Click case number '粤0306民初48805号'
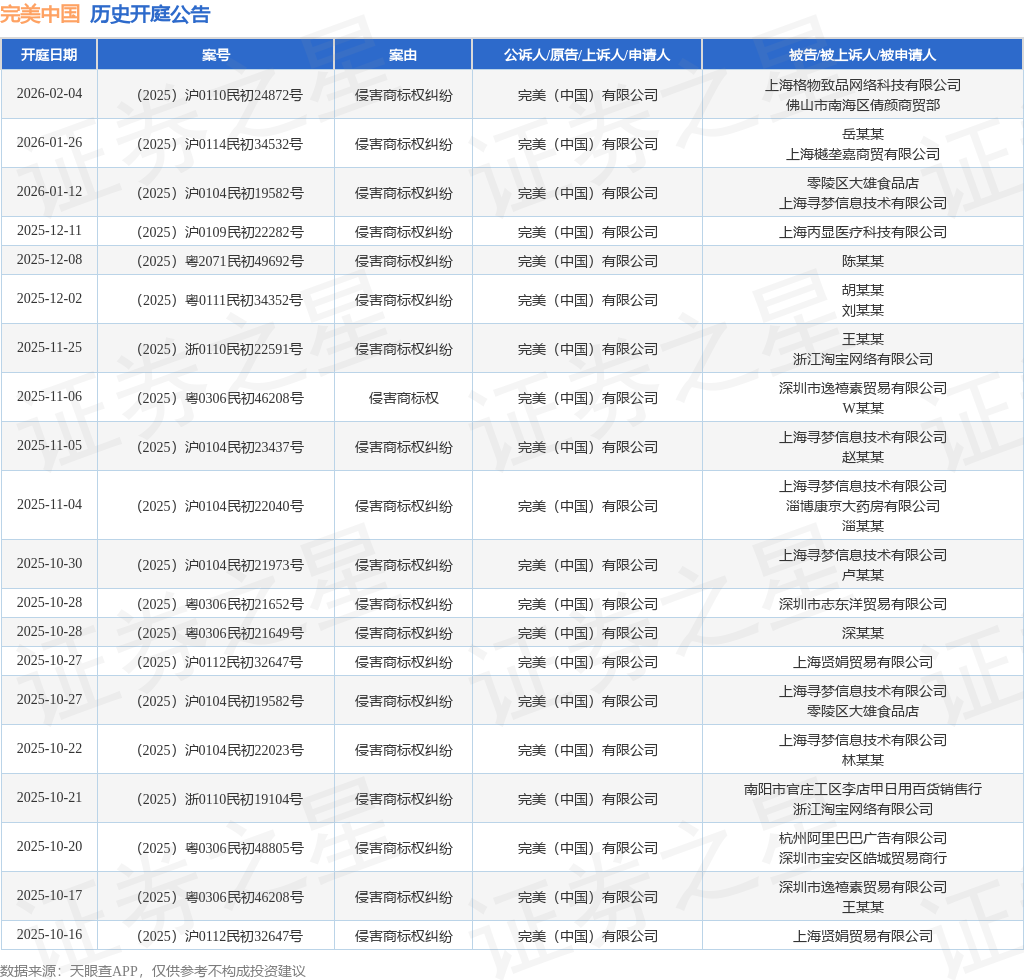The image size is (1024, 980). [x=244, y=848]
